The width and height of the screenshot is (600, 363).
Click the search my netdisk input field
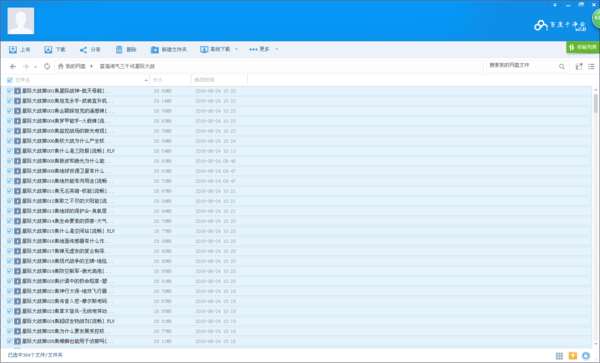click(x=522, y=66)
